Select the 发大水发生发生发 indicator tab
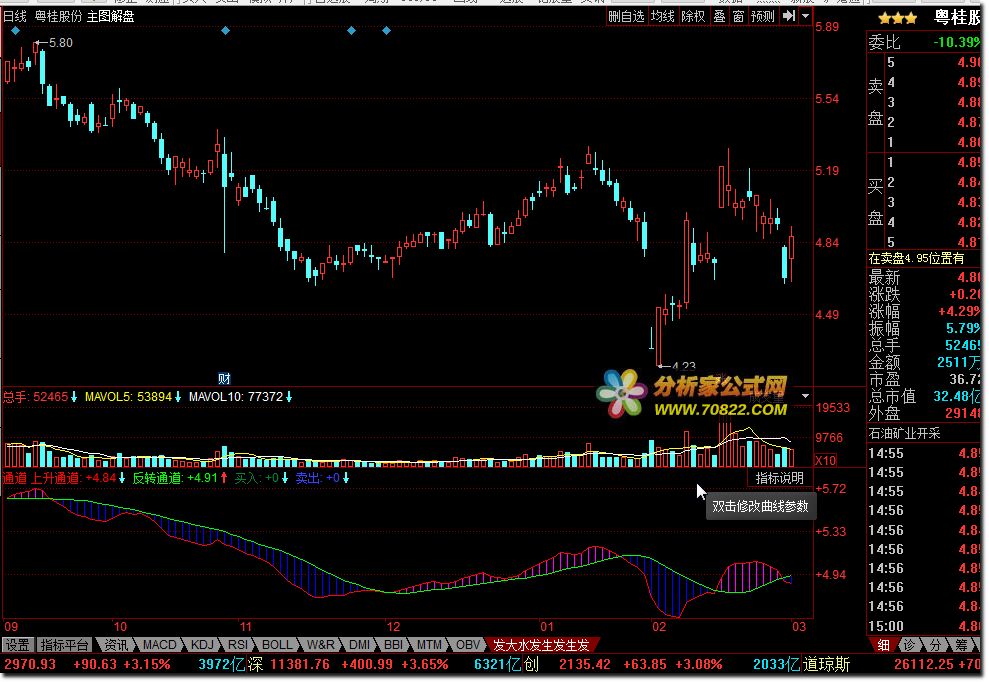The image size is (989, 682). pyautogui.click(x=541, y=645)
